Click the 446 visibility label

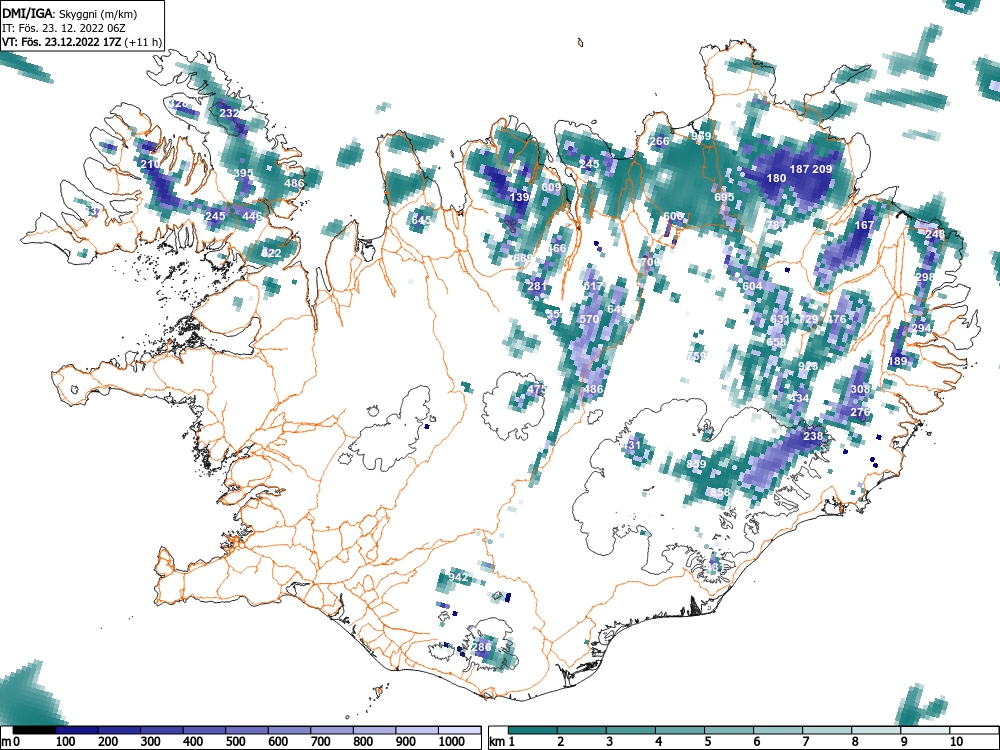coord(253,216)
